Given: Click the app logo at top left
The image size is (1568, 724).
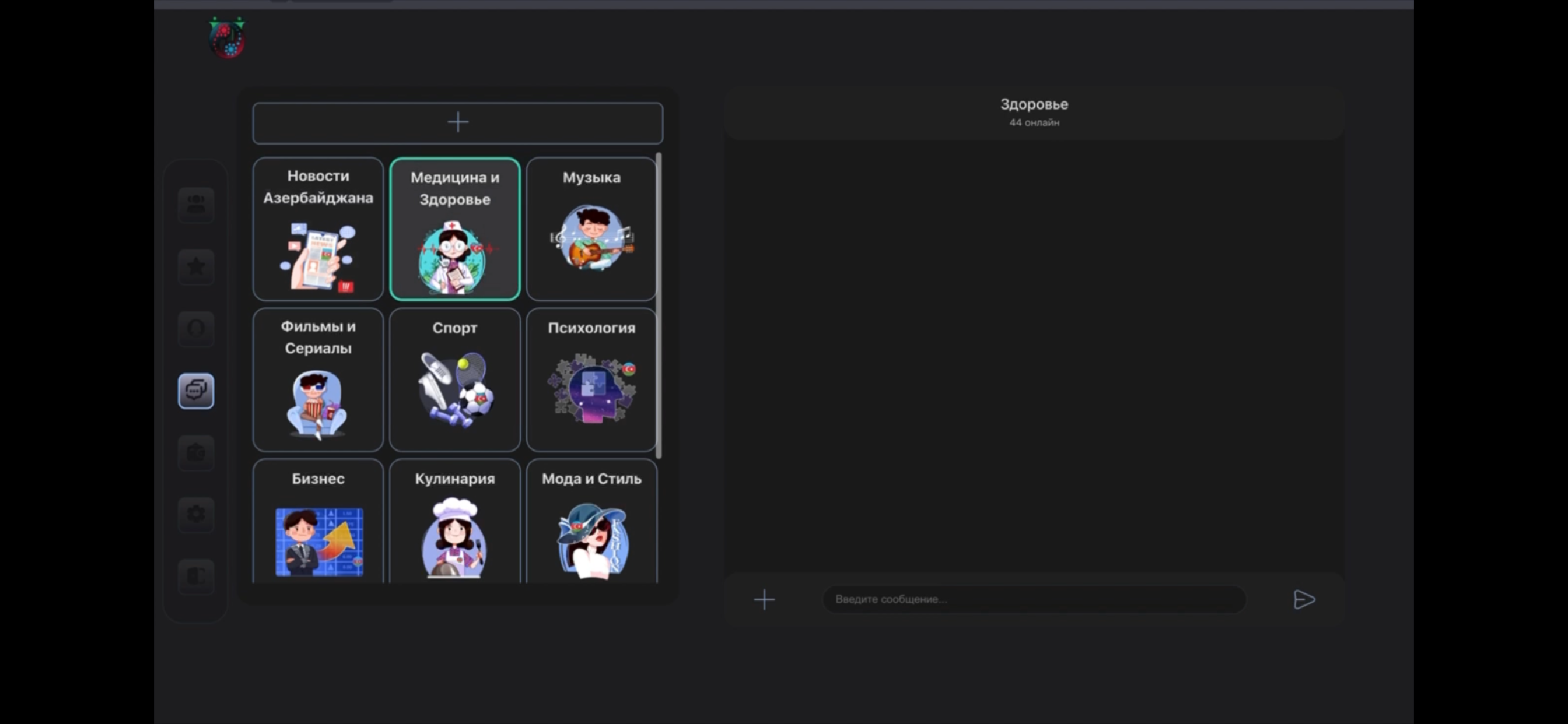Looking at the screenshot, I should pyautogui.click(x=227, y=38).
